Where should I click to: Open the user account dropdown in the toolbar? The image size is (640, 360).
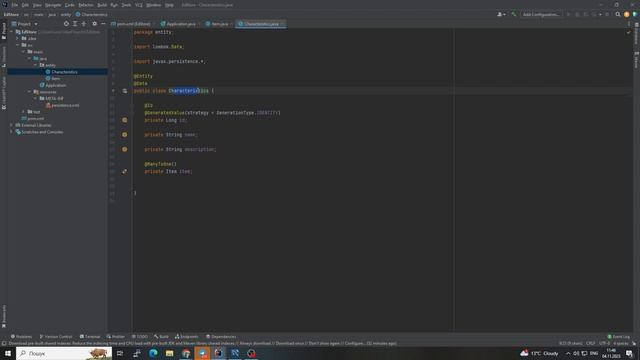[501, 14]
